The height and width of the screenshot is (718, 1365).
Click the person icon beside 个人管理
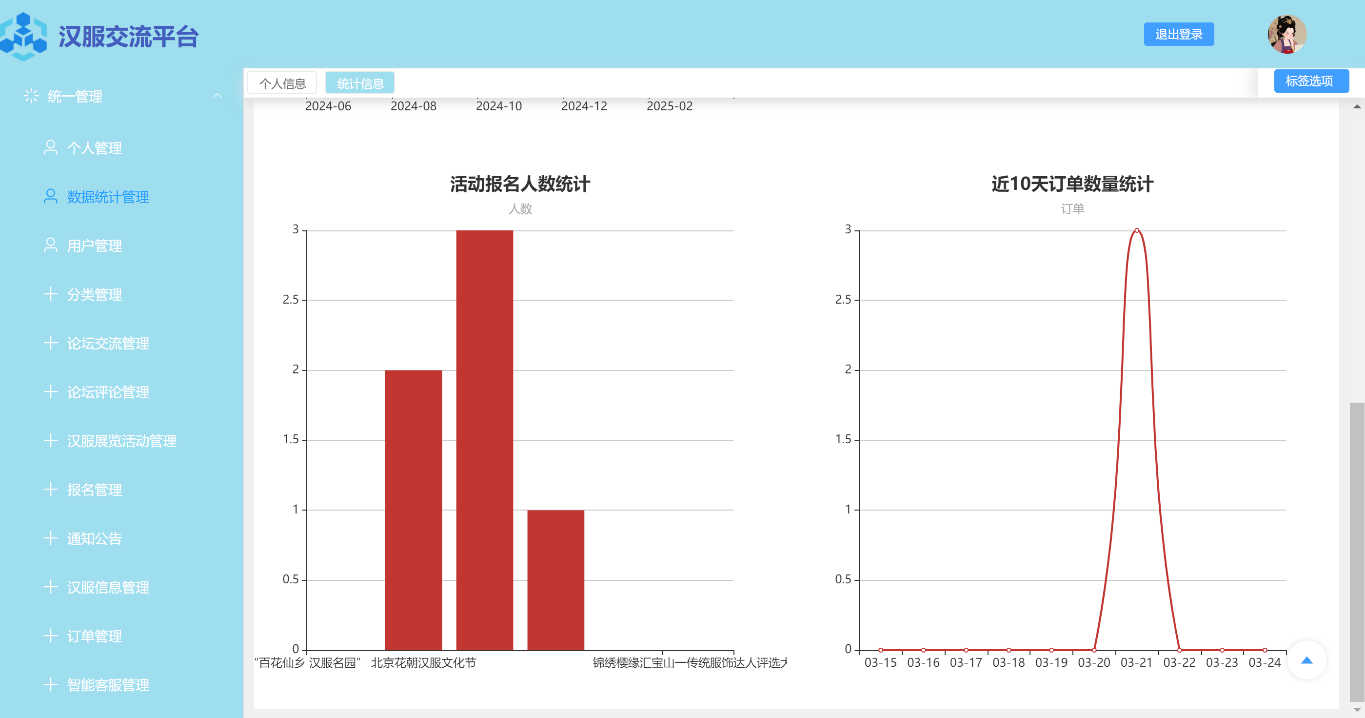[x=50, y=147]
